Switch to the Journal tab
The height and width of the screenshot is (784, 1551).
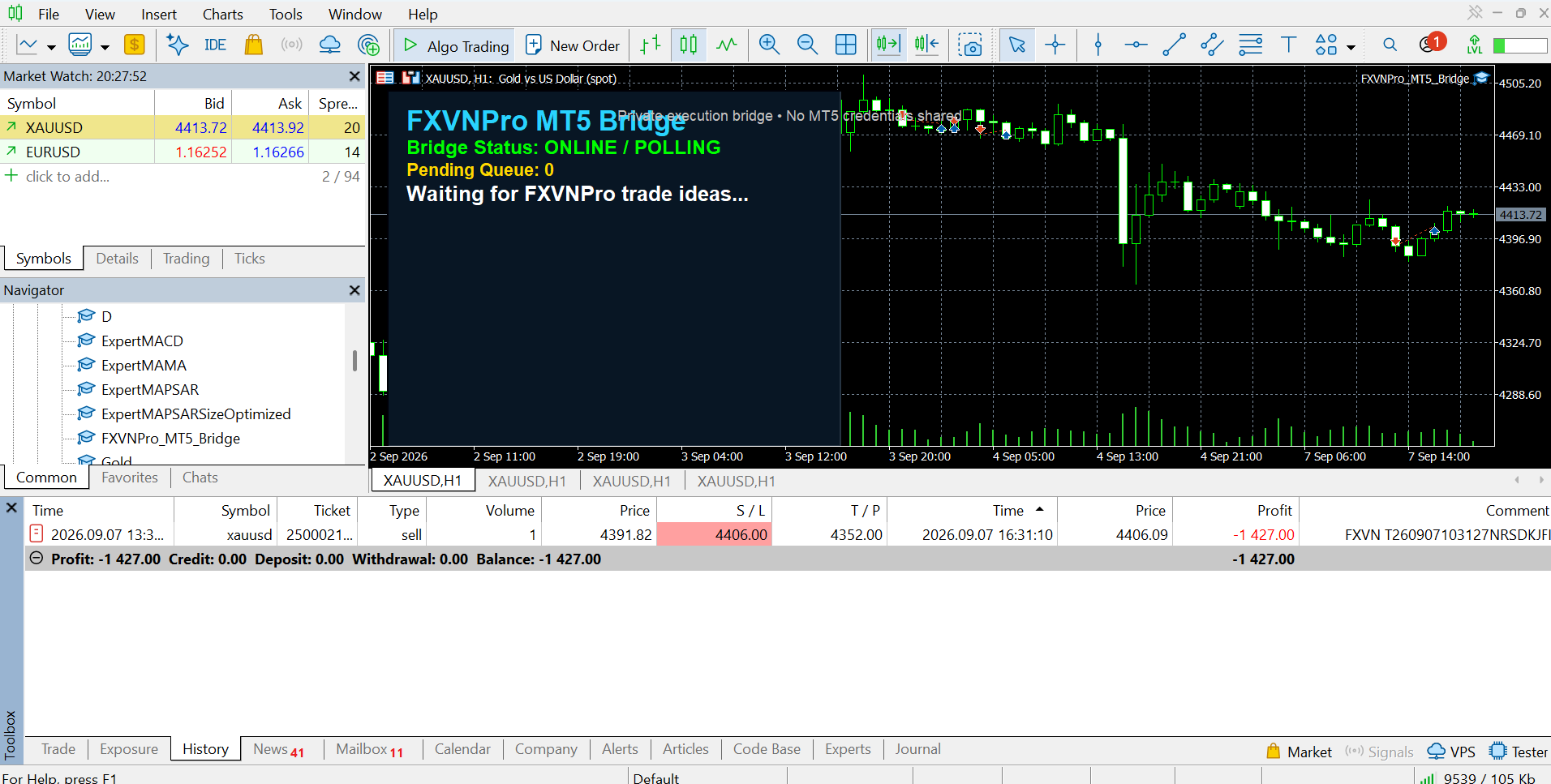coord(917,749)
